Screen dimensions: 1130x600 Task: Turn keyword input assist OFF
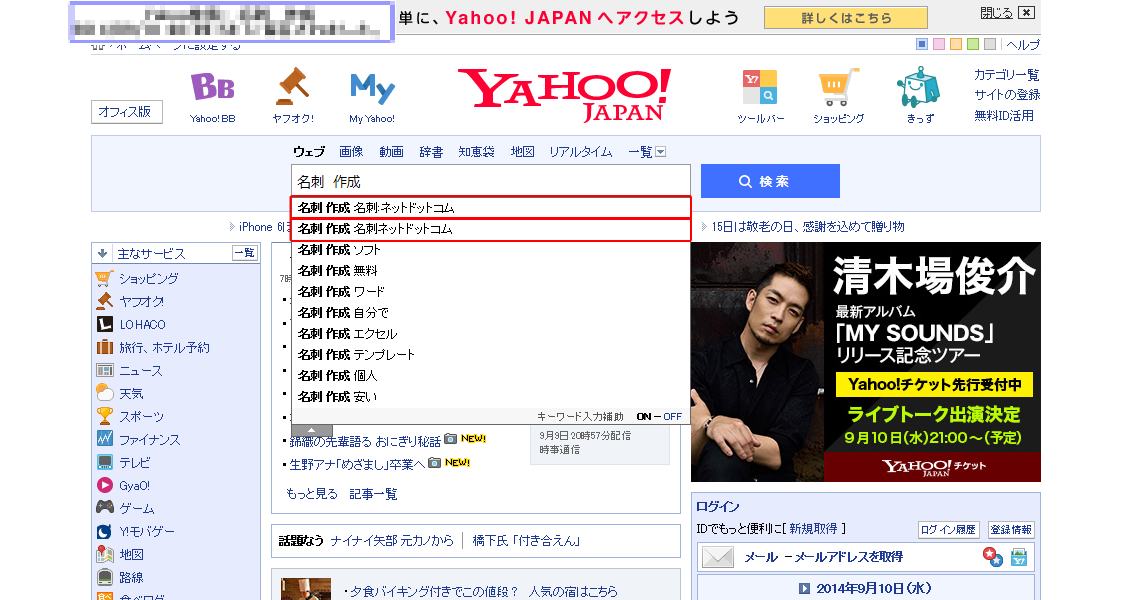point(672,416)
